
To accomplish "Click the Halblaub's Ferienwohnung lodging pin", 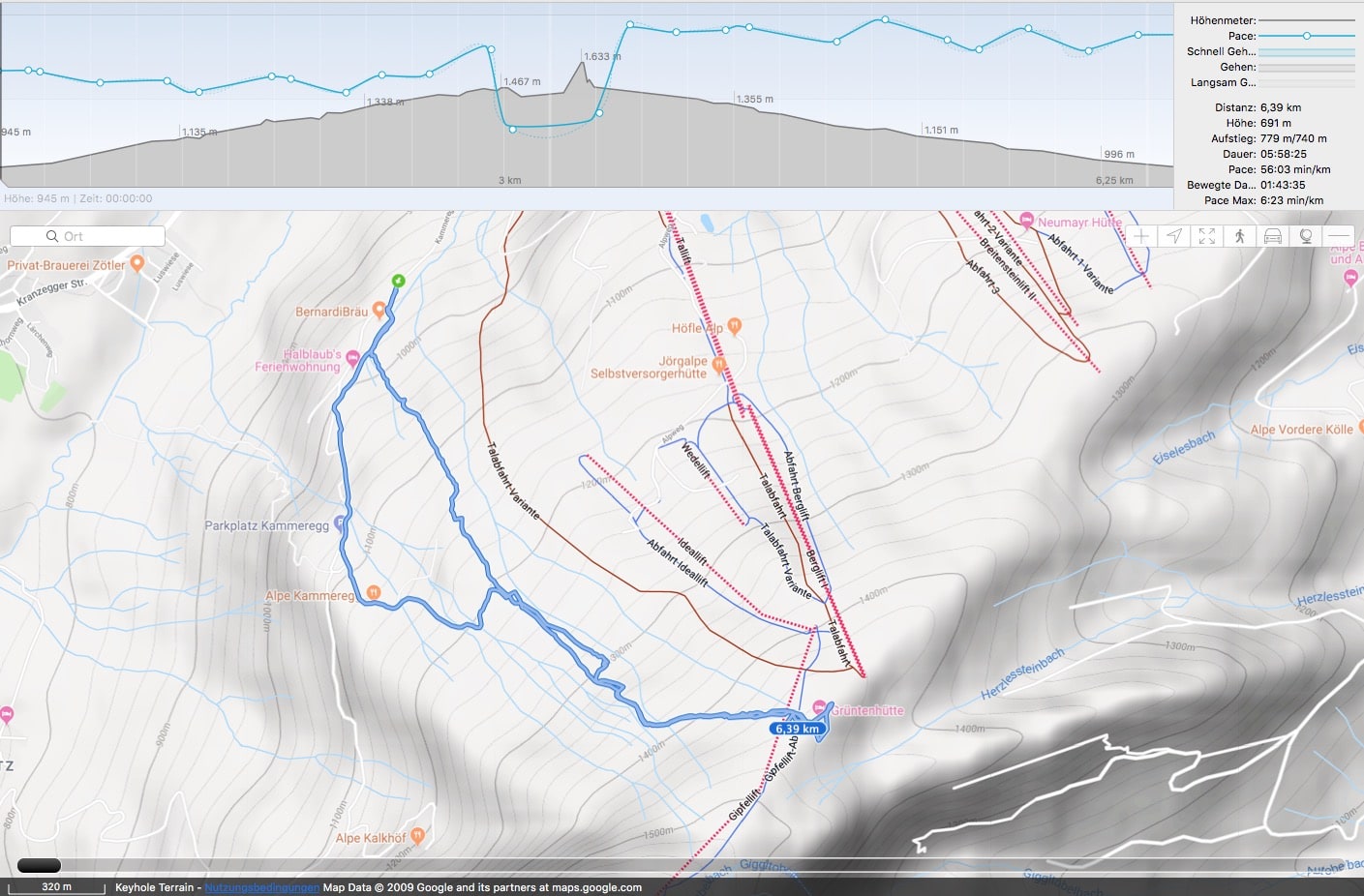I will tap(352, 359).
